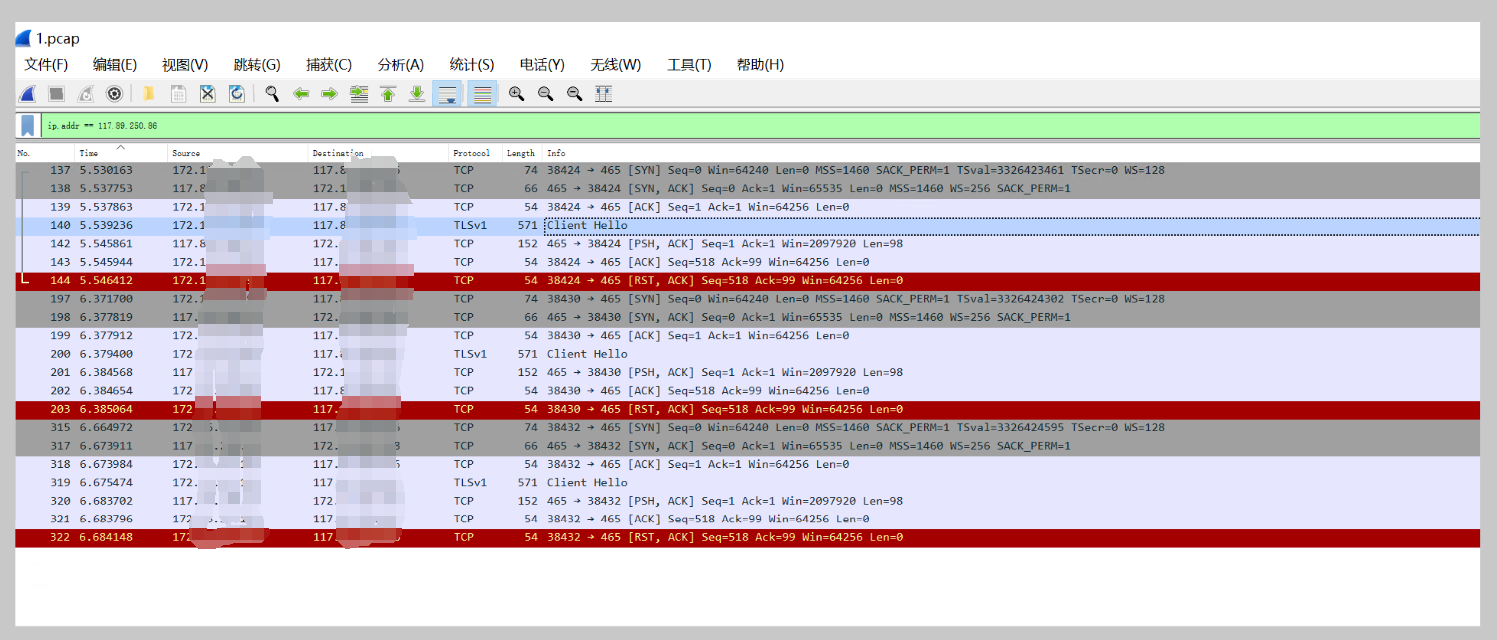
Task: Close the capture file using the X icon
Action: (x=207, y=94)
